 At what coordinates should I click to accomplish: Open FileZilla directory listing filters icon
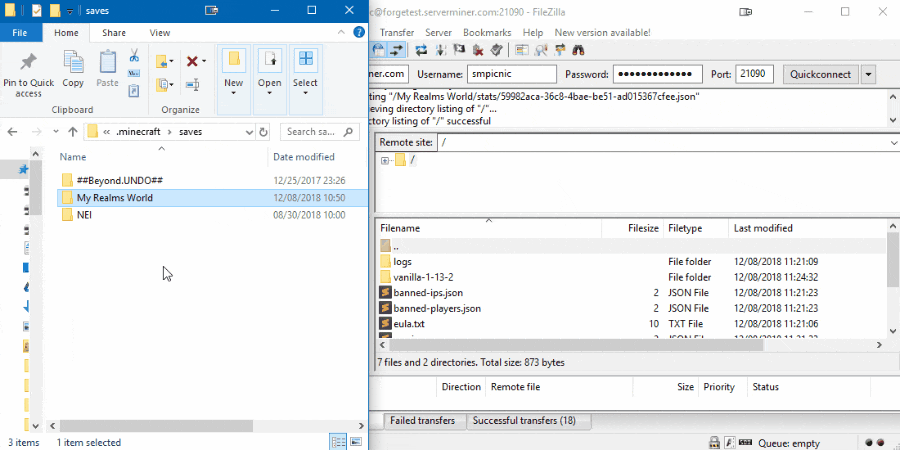(521, 50)
